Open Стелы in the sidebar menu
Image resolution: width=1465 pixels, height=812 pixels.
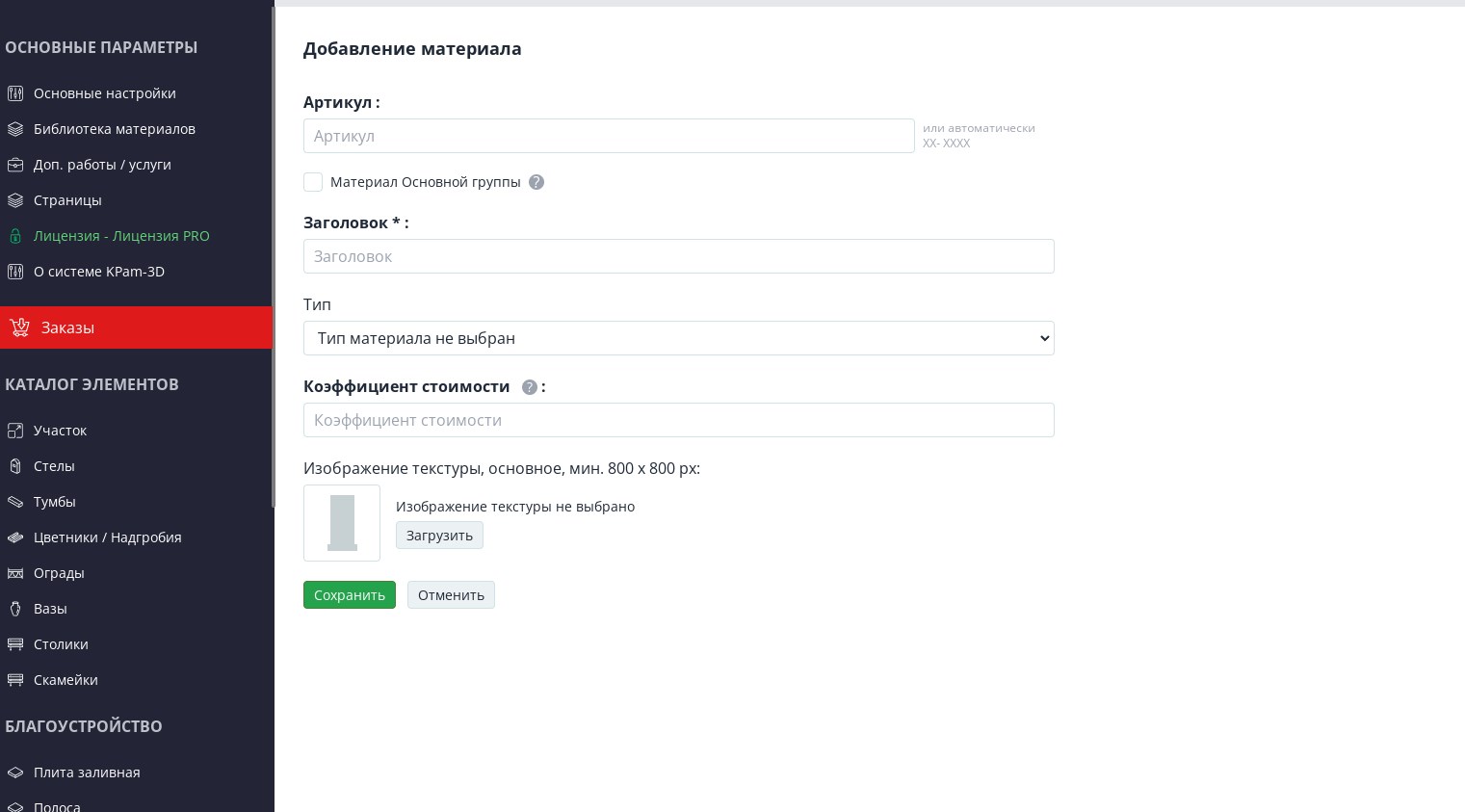(x=54, y=466)
